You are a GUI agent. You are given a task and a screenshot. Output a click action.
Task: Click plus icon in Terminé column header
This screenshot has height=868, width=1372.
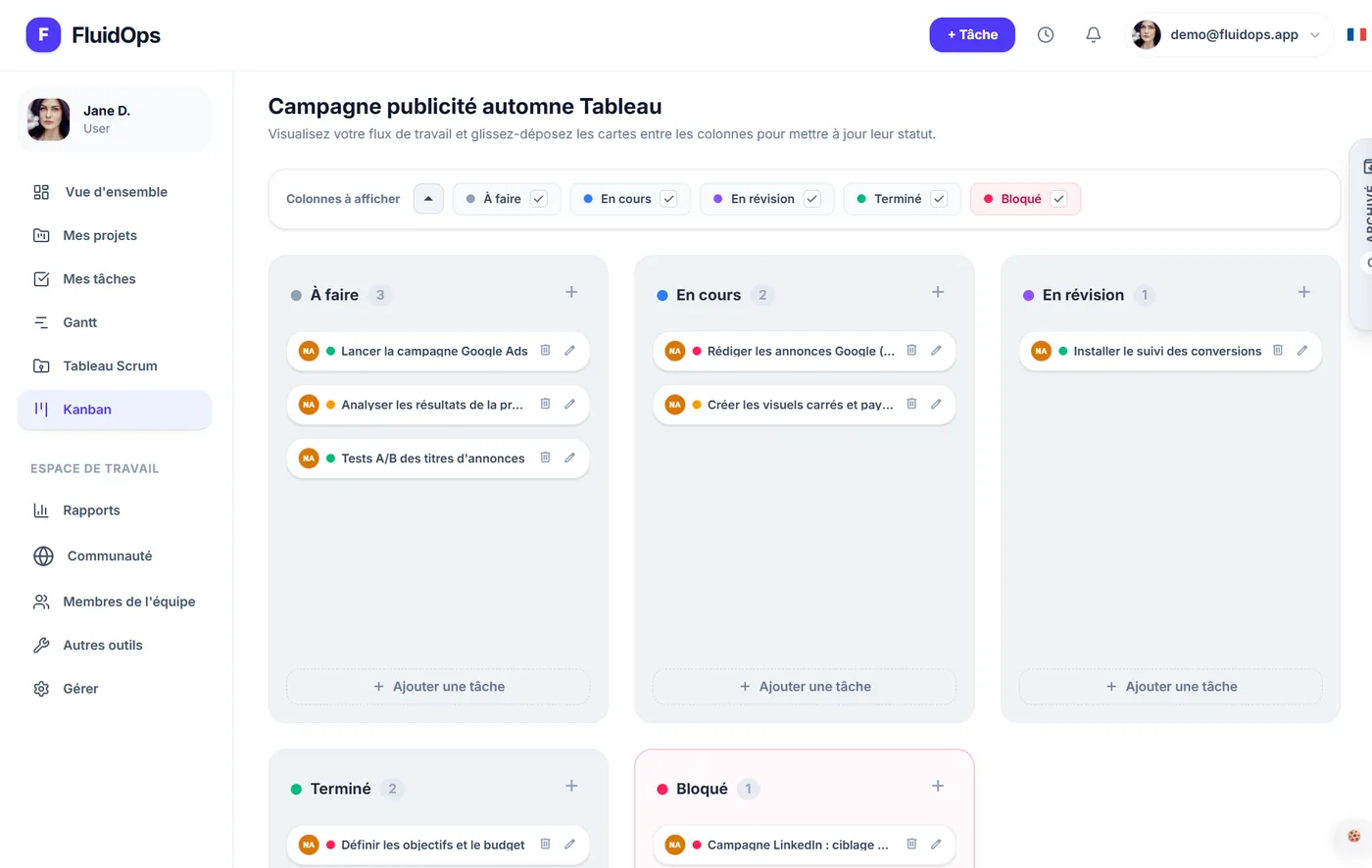571,786
